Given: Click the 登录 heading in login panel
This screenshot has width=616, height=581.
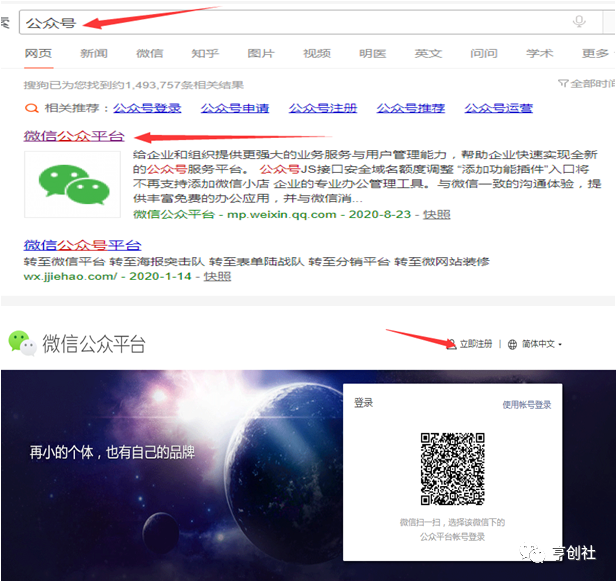Looking at the screenshot, I should pyautogui.click(x=363, y=403).
